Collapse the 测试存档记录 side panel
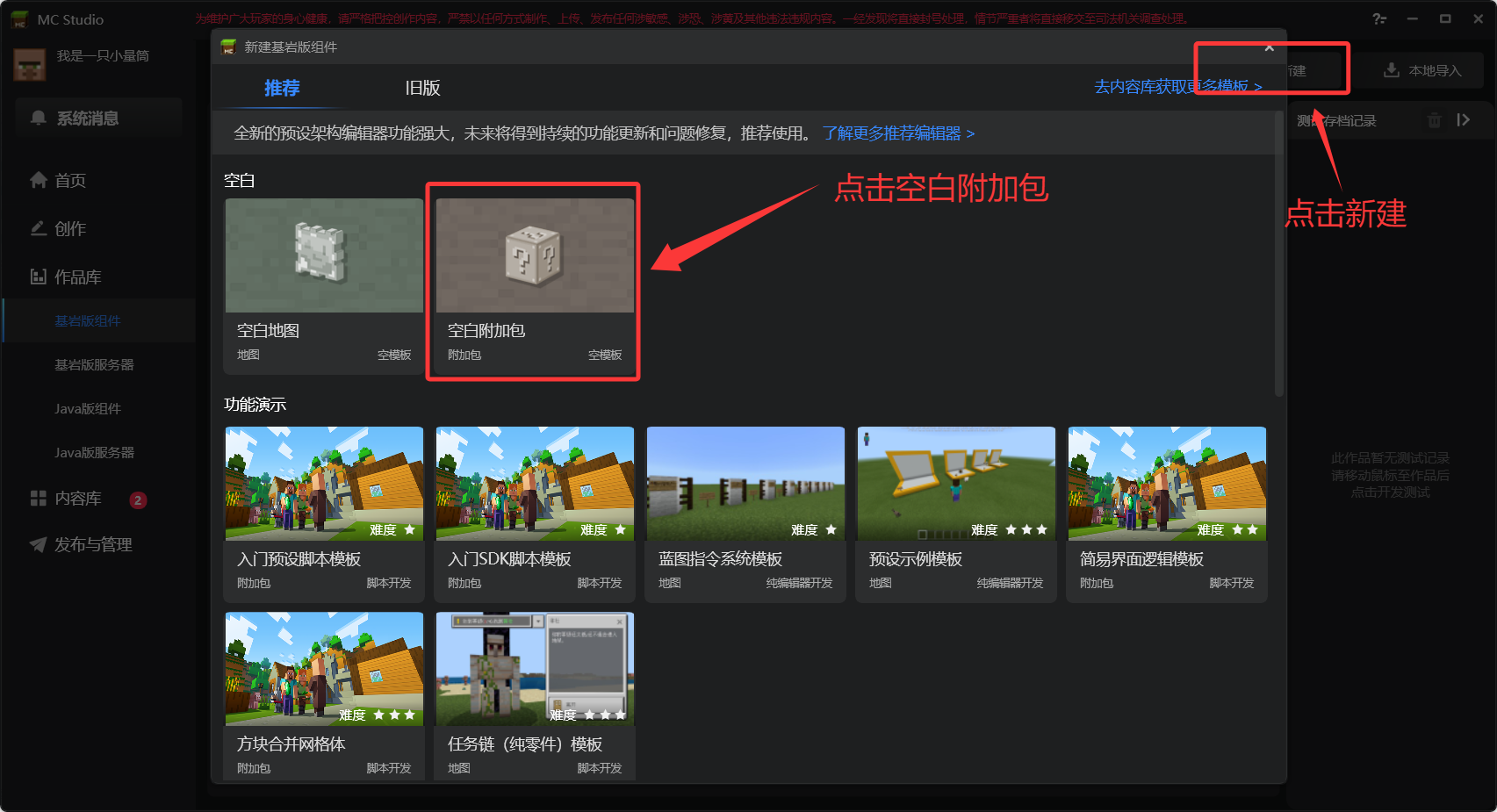The width and height of the screenshot is (1497, 812). pos(1463,120)
